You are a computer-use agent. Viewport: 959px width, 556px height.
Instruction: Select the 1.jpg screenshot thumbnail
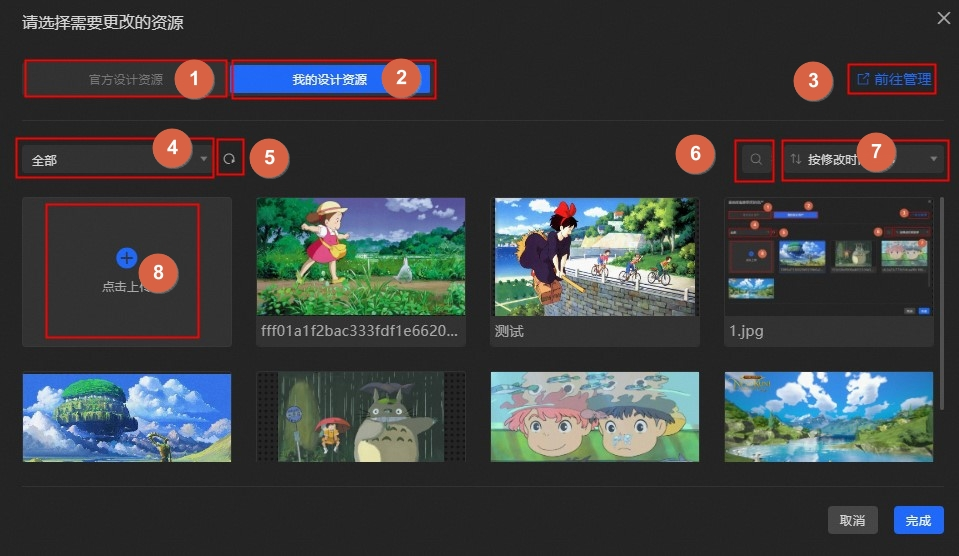click(x=829, y=256)
